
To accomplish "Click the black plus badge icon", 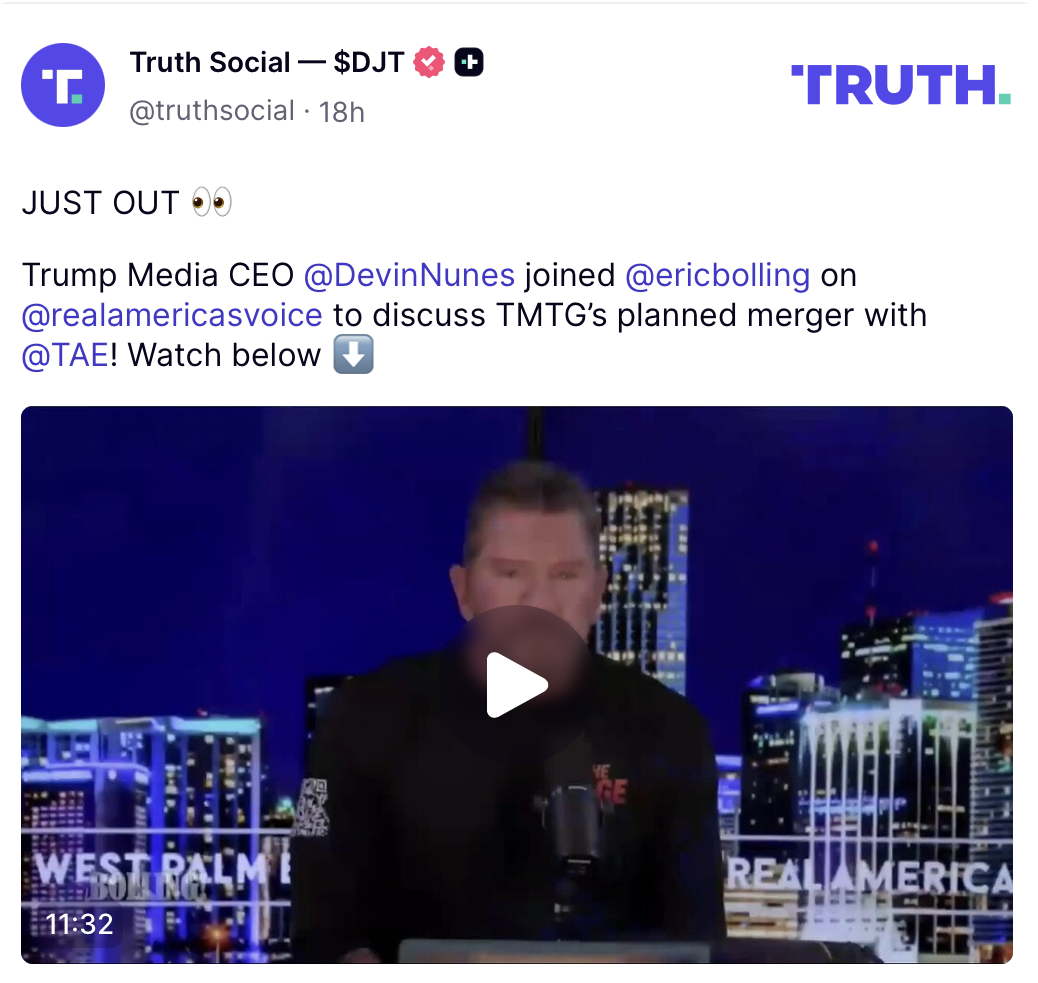I will coord(469,62).
